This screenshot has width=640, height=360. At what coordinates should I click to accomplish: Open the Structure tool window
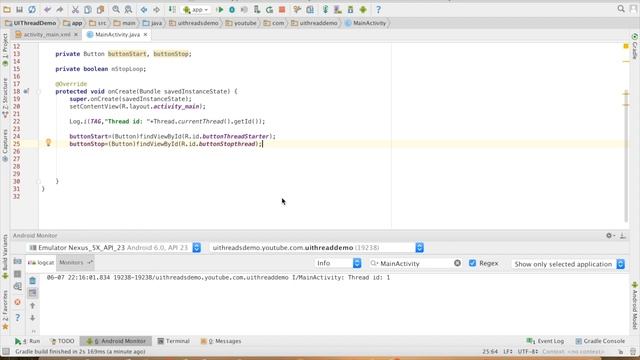[5, 98]
